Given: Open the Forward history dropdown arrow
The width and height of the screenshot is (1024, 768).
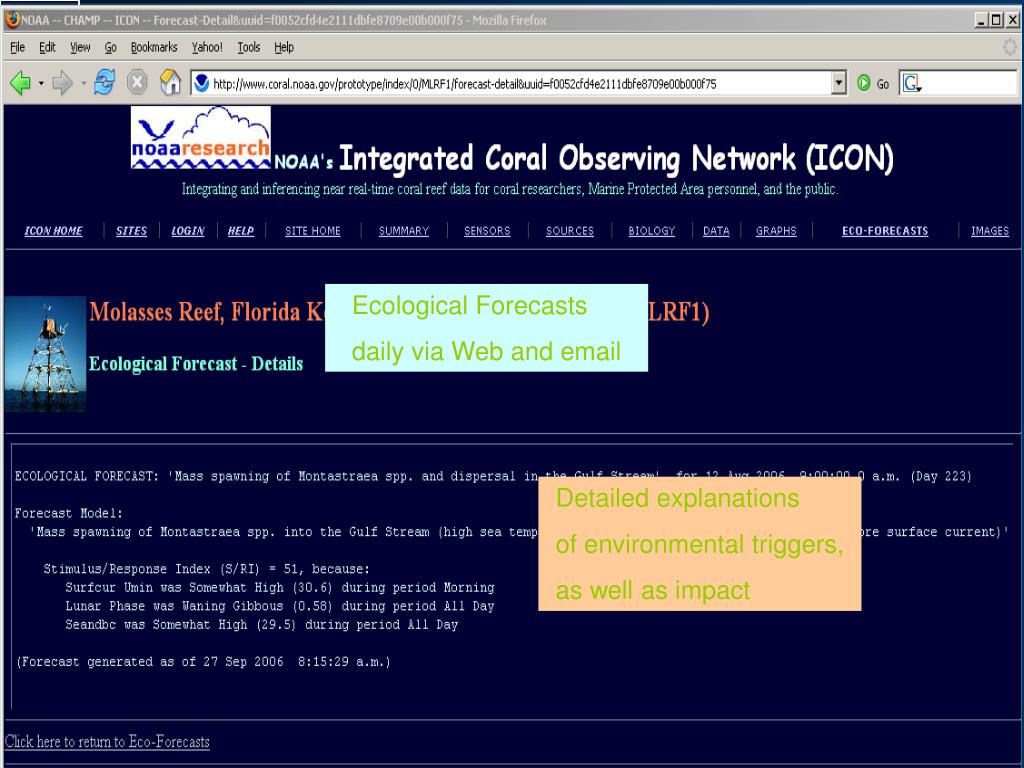Looking at the screenshot, I should point(84,84).
